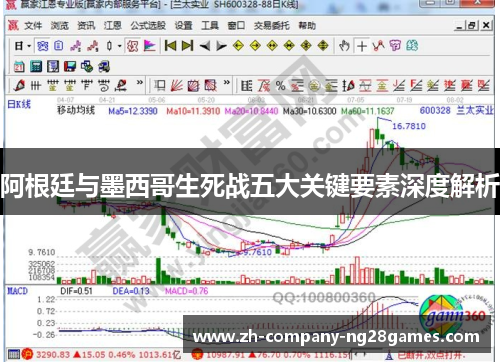Open the calculator icon
500x362 pixels.
[36, 67]
